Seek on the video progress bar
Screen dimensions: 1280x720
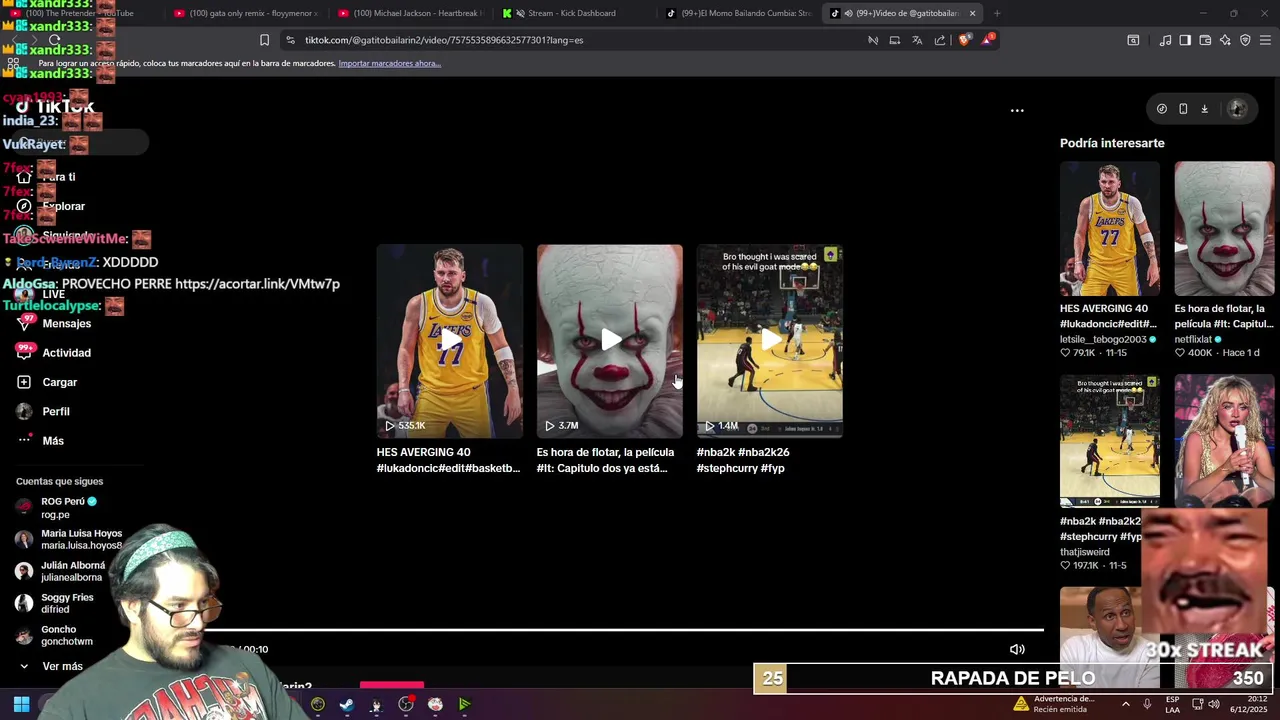pos(625,630)
